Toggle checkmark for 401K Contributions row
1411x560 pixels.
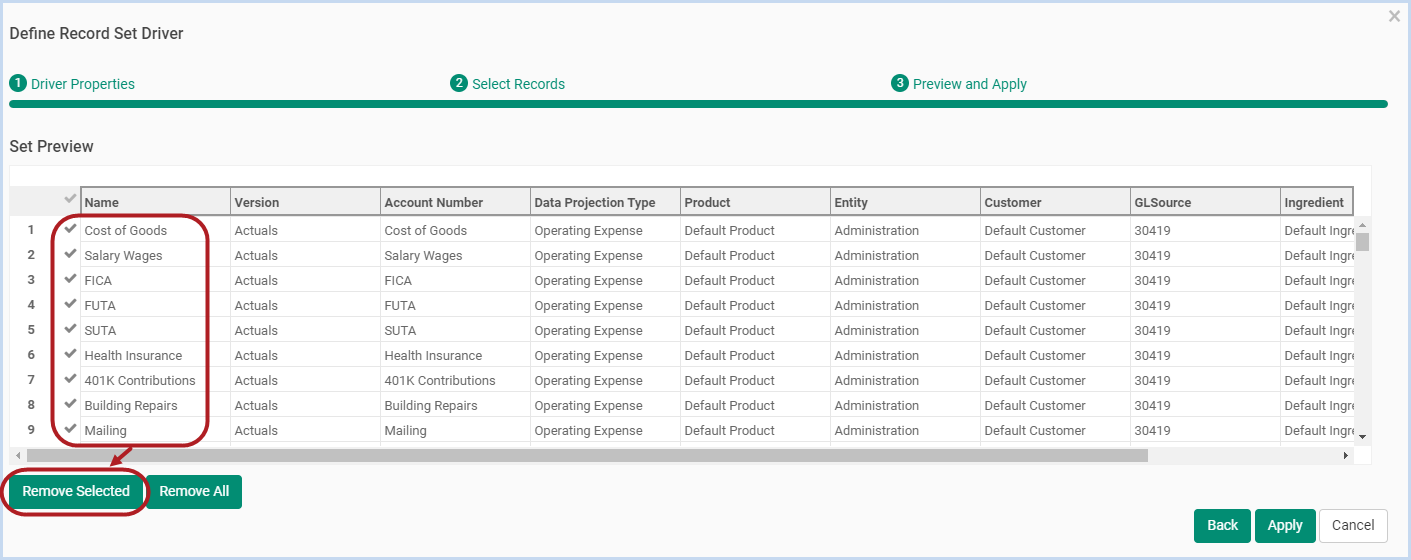[x=70, y=379]
